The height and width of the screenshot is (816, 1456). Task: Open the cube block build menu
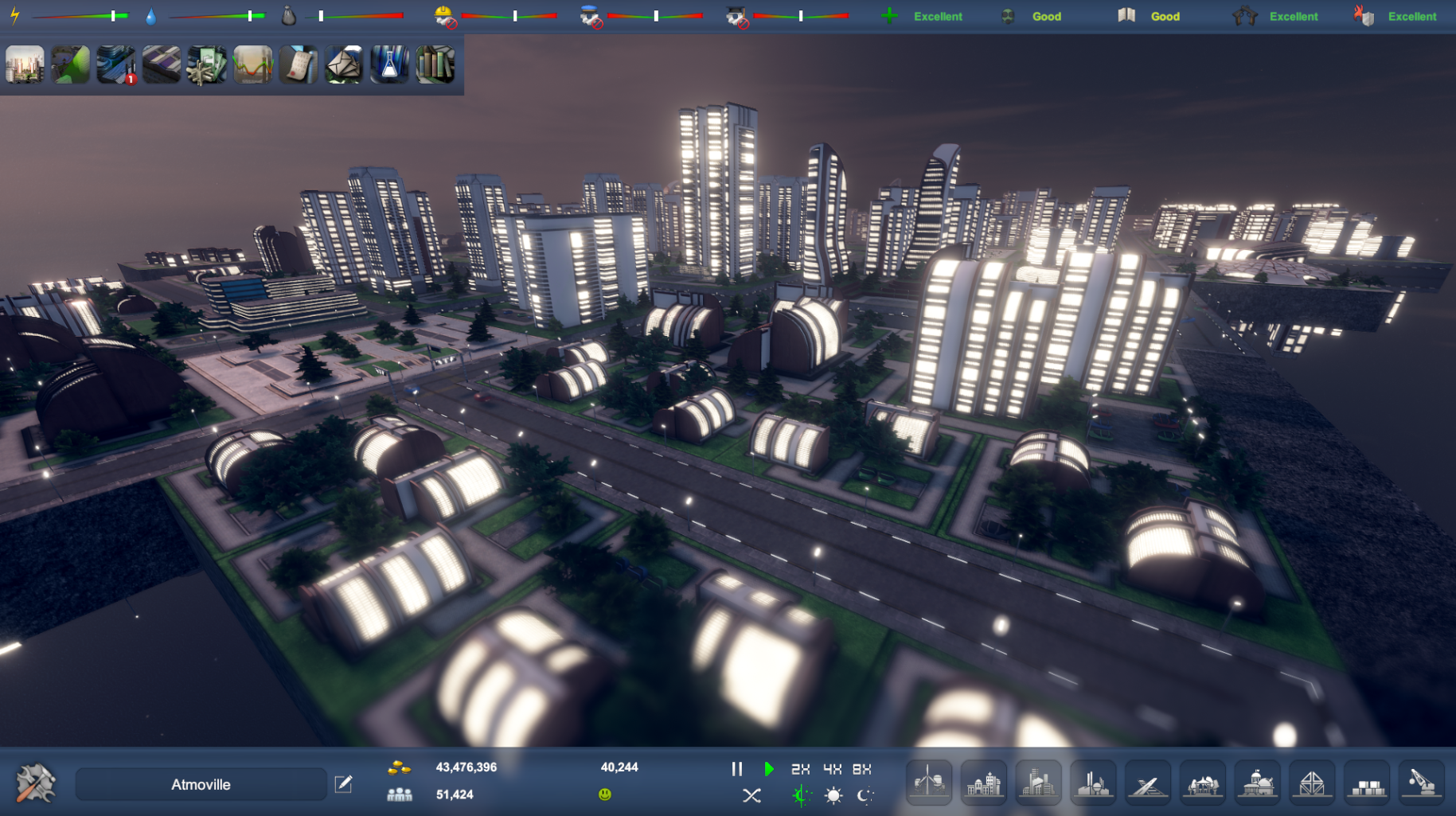[x=1312, y=783]
